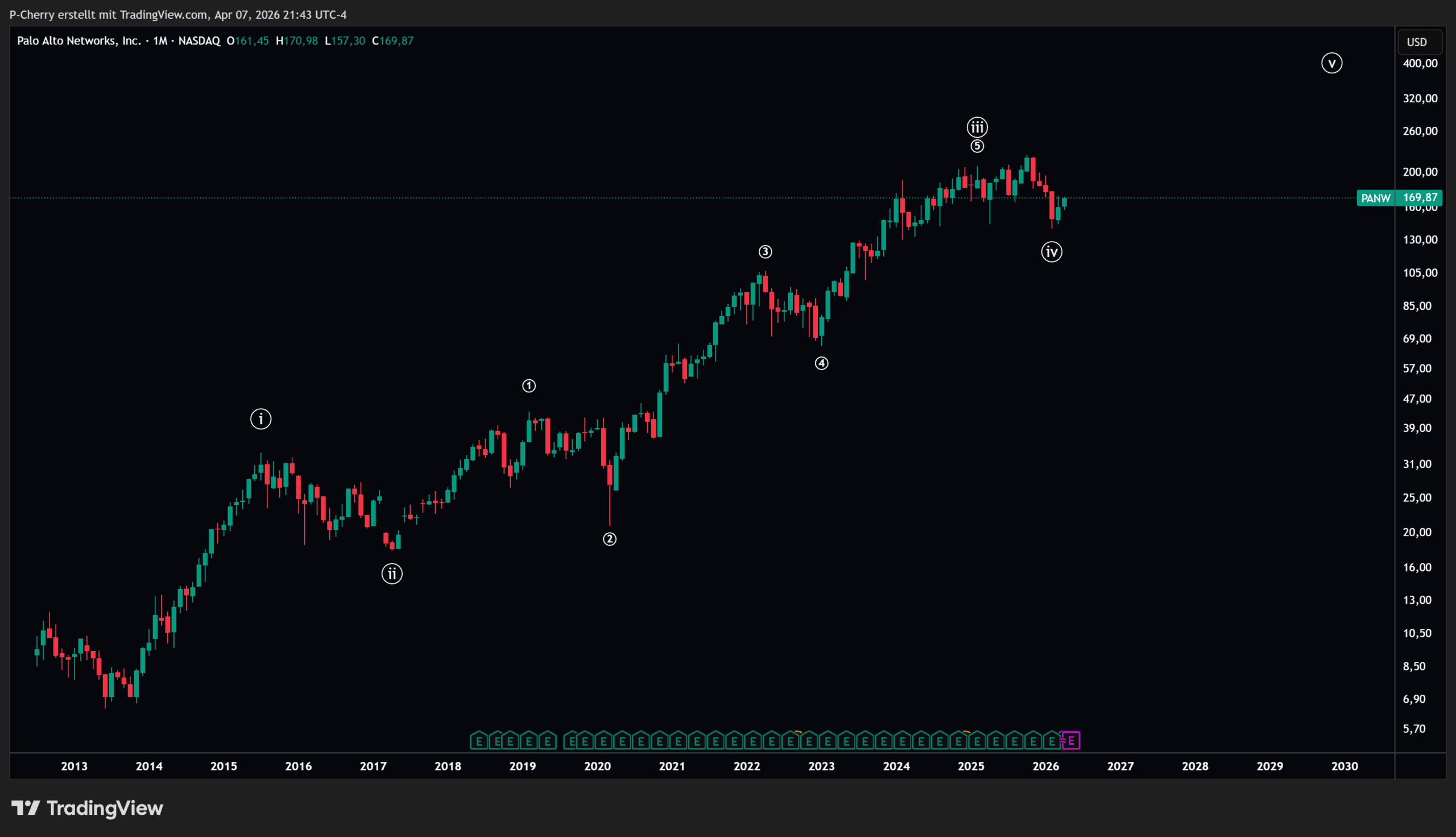Click 400,00 on the price scale
Image resolution: width=1456 pixels, height=837 pixels.
tap(1419, 64)
